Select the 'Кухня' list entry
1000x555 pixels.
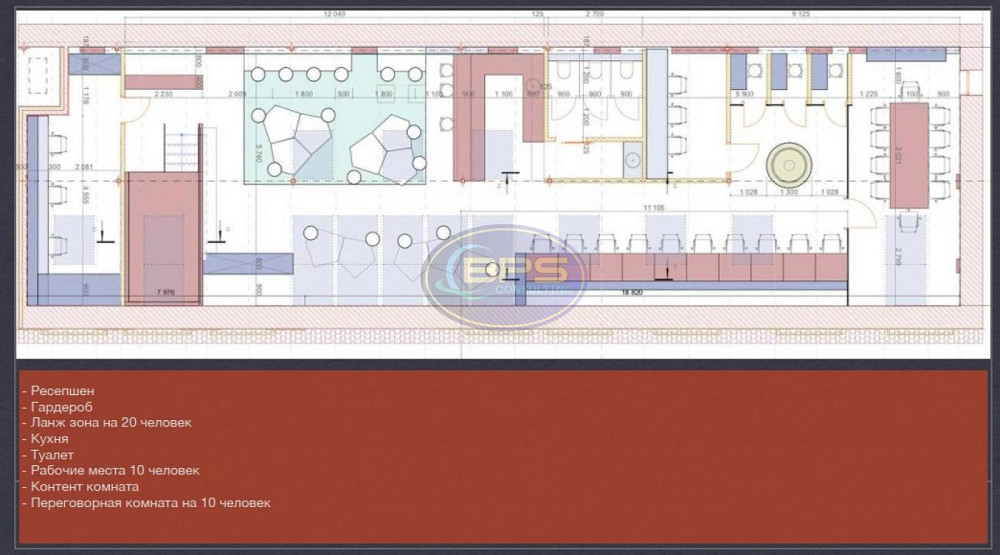coord(49,439)
